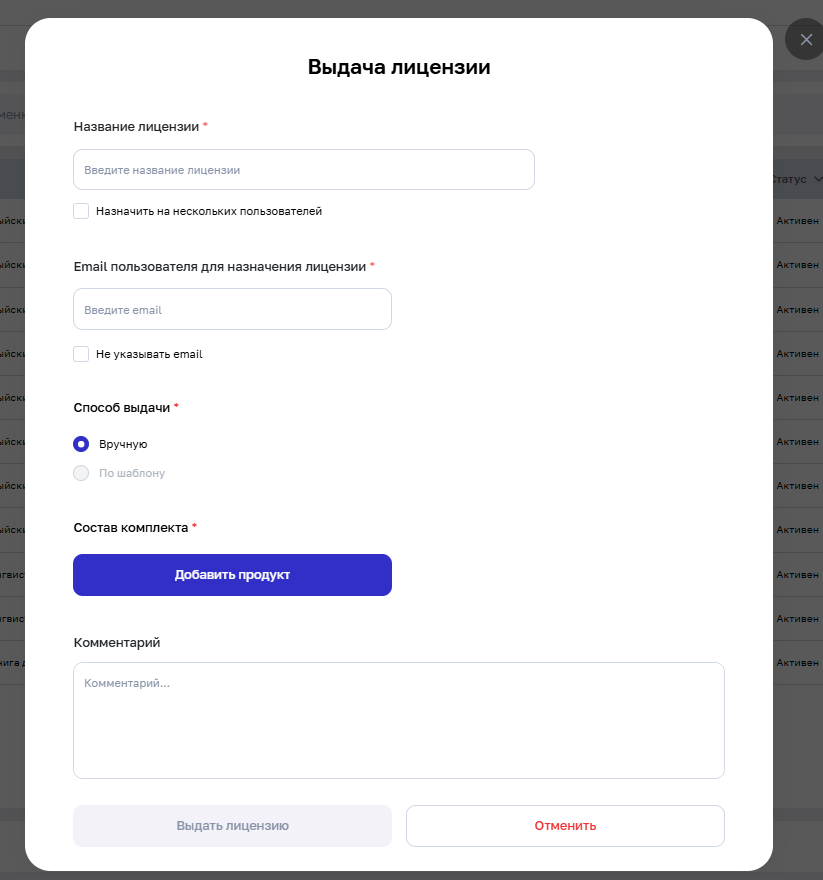Click the topmost "Активен" status in the table
This screenshot has width=823, height=880.
797,222
